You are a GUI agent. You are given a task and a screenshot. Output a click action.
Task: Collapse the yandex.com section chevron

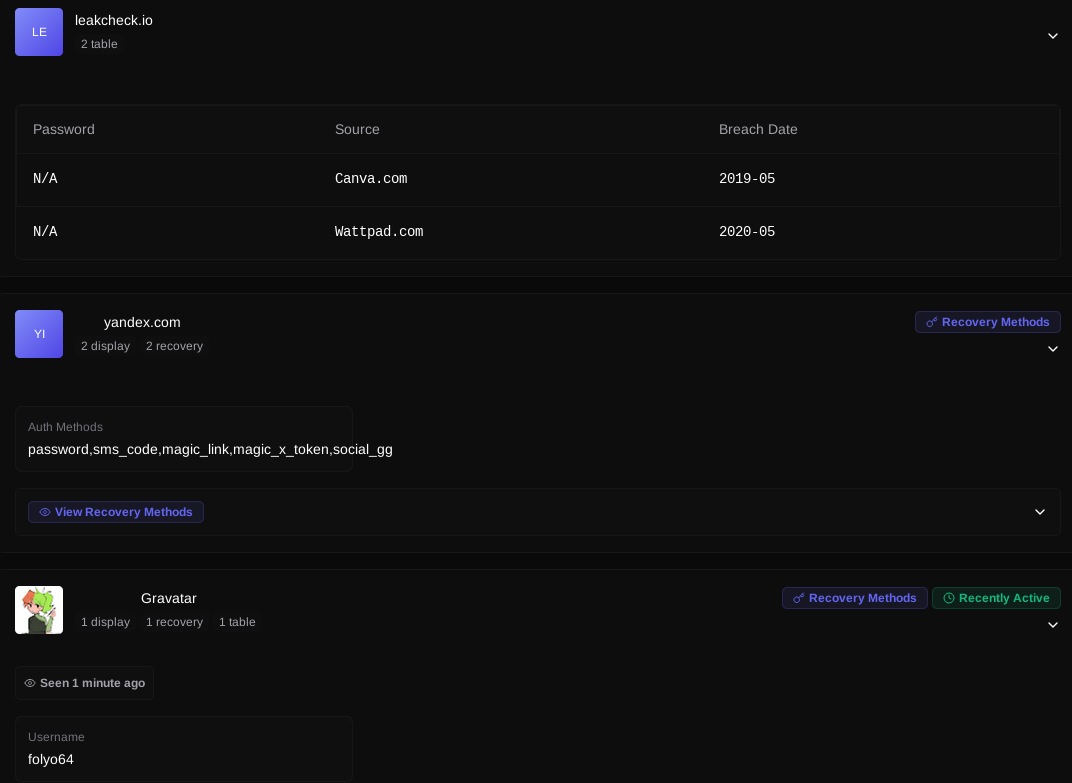pos(1053,349)
